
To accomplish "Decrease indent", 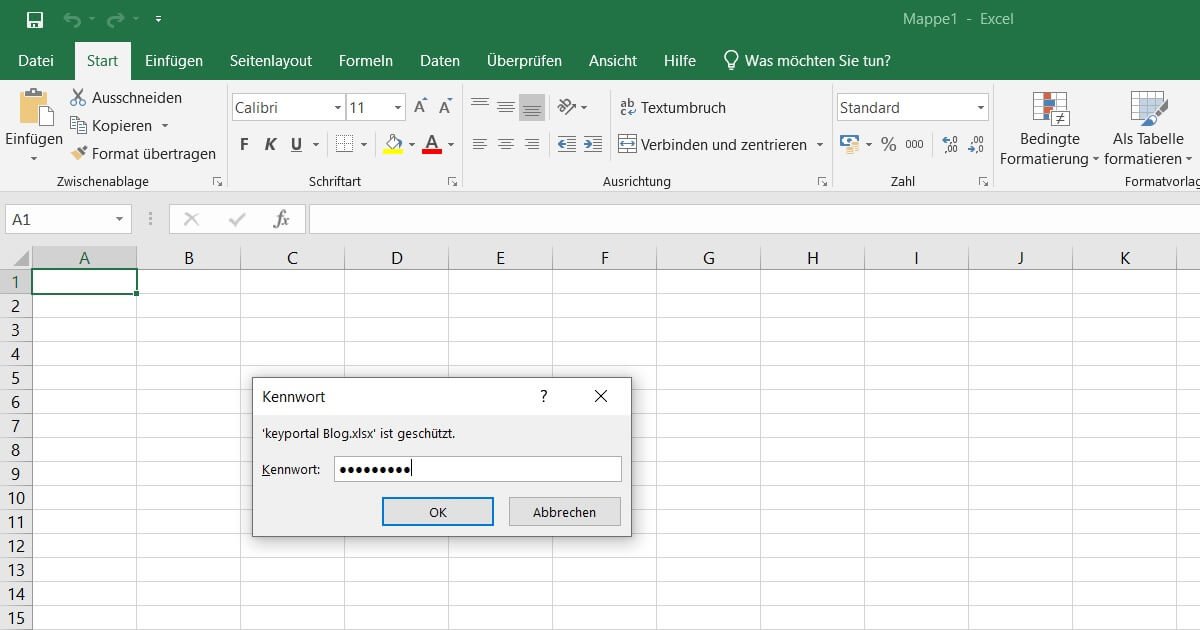I will (567, 145).
